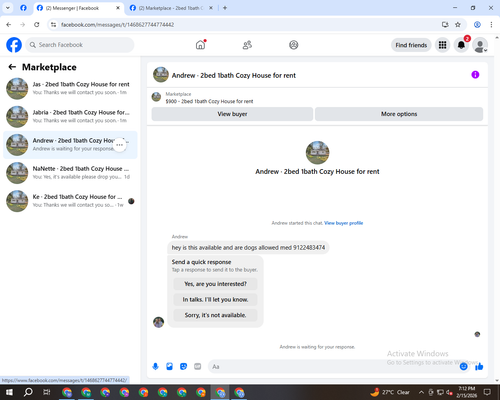Image resolution: width=500 pixels, height=400 pixels.
Task: Switch to the first Facebook browser tab
Action: (x=23, y=8)
